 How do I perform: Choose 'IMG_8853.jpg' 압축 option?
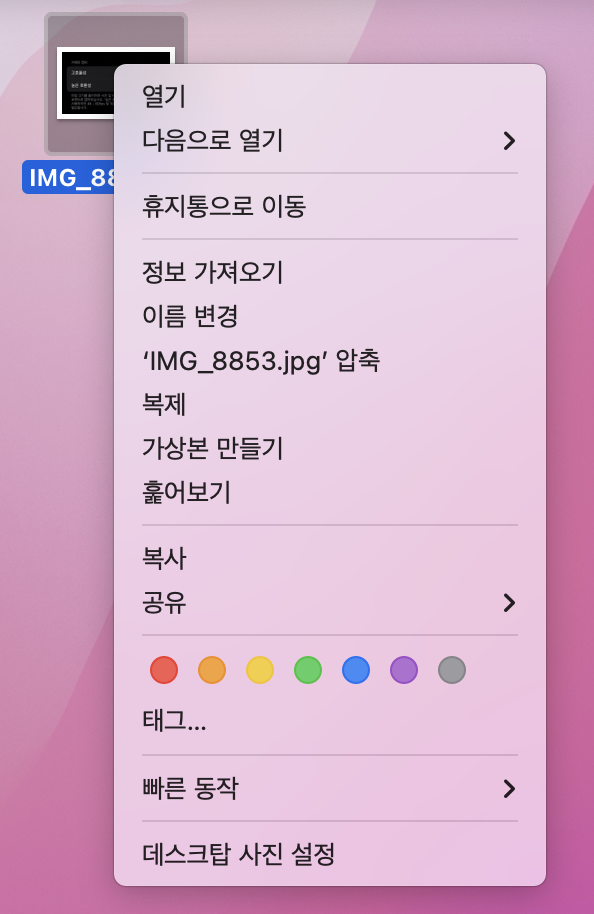click(330, 360)
